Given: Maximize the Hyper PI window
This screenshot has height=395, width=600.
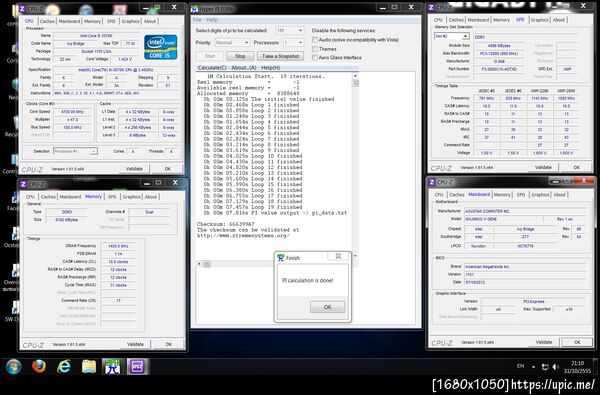Looking at the screenshot, I should (394, 7).
